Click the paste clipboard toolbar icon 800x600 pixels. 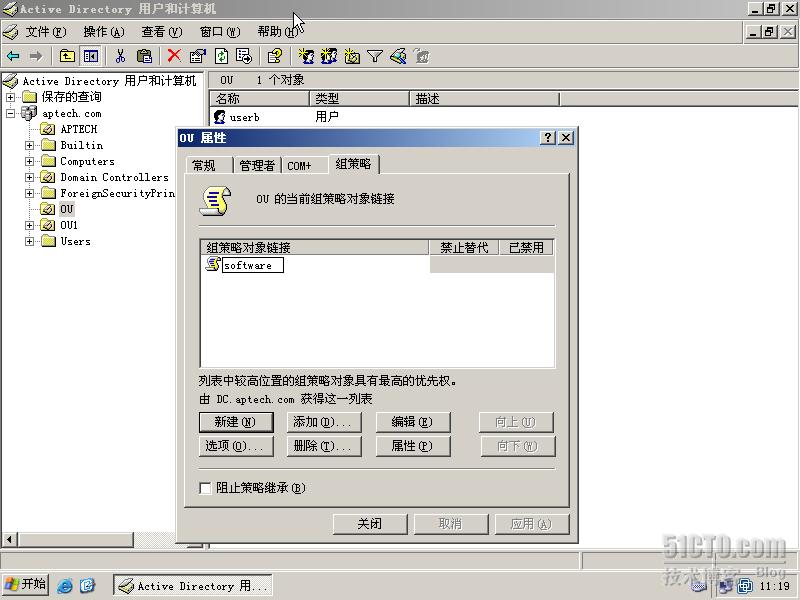(x=144, y=56)
